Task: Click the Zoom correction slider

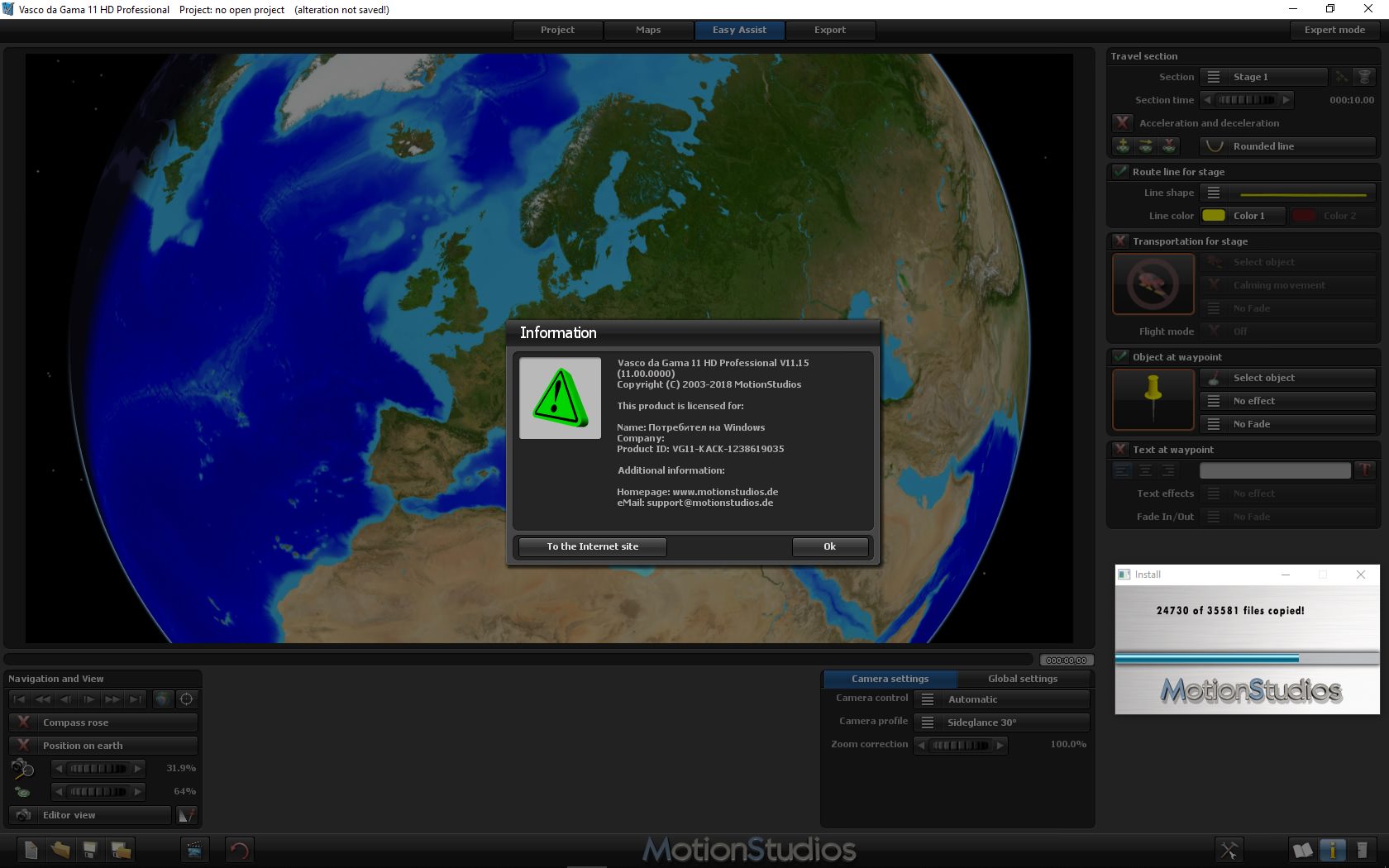Action: pos(961,745)
